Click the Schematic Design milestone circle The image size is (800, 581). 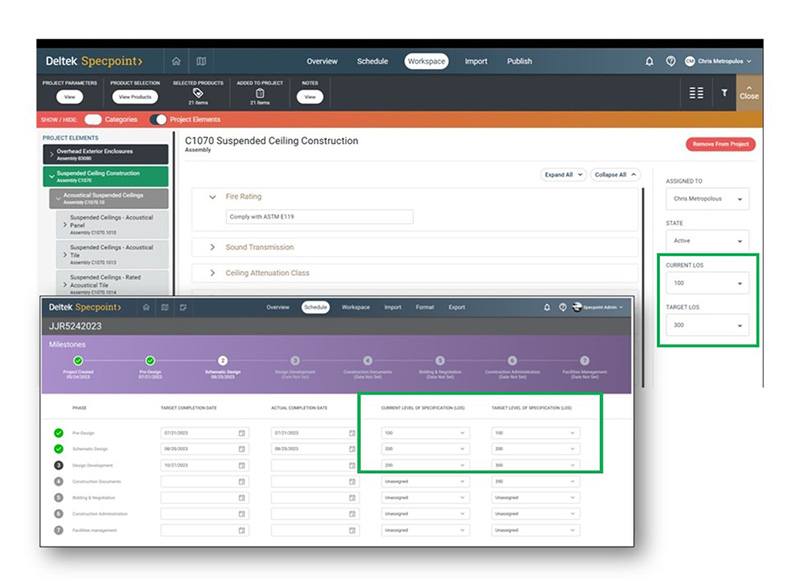222,361
